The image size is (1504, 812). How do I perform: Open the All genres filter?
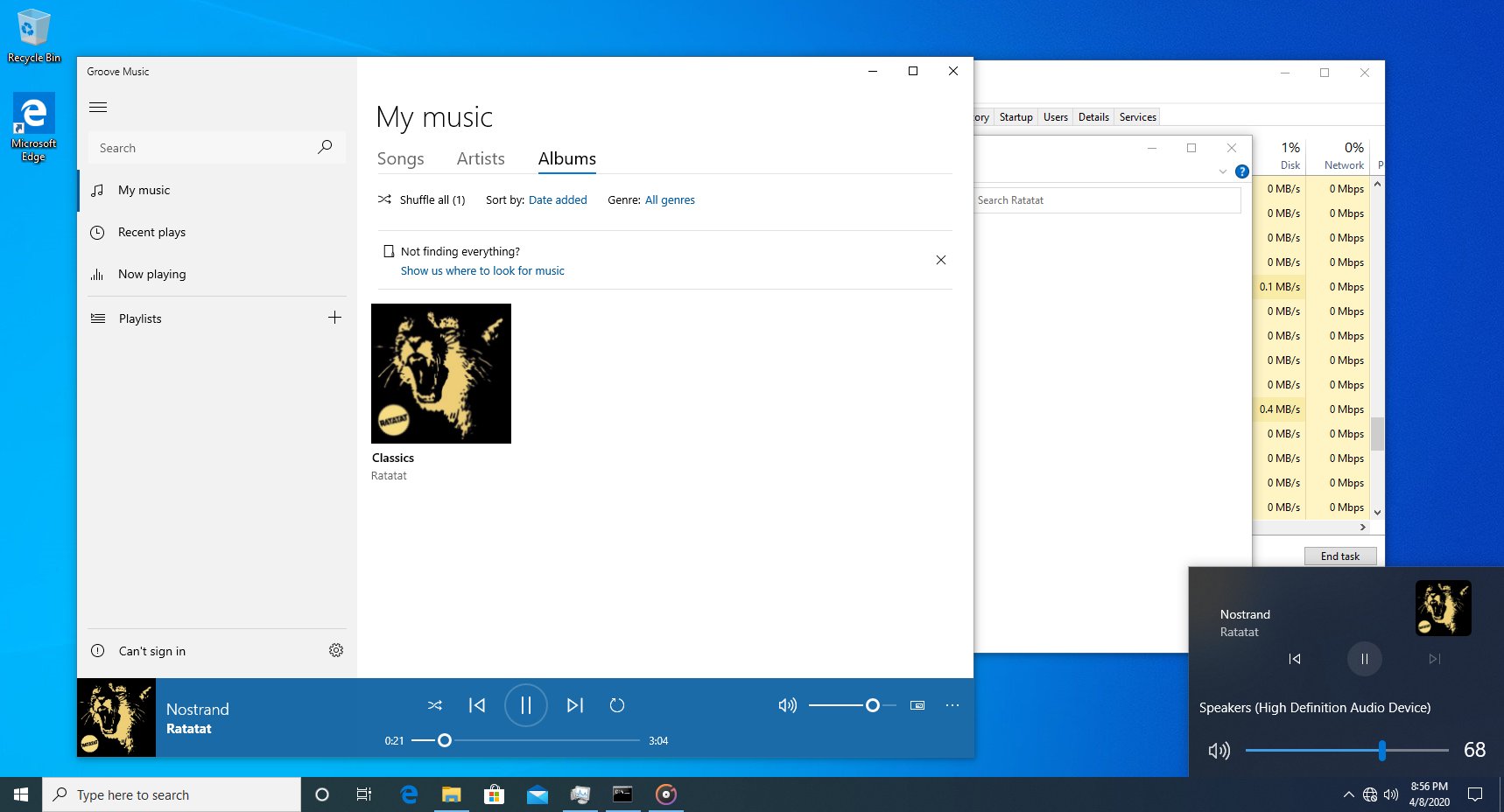tap(670, 199)
